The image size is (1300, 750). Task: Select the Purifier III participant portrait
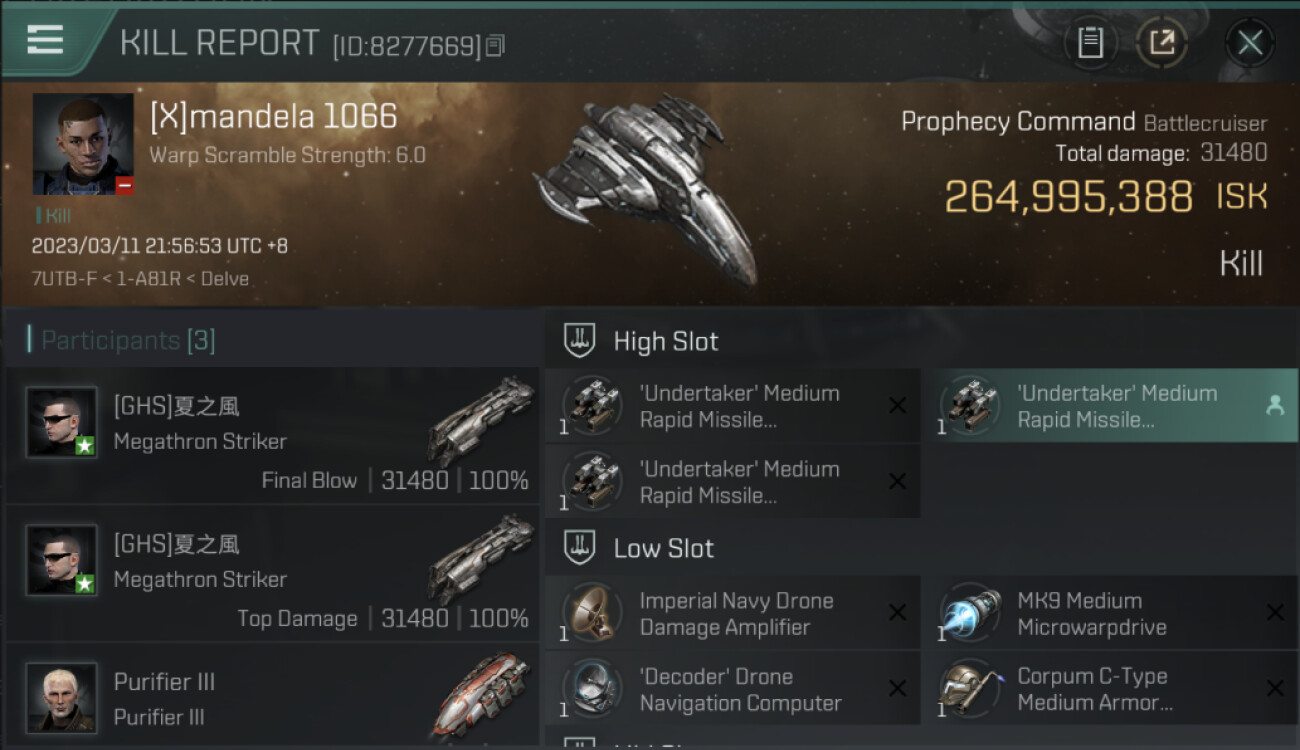[x=62, y=697]
